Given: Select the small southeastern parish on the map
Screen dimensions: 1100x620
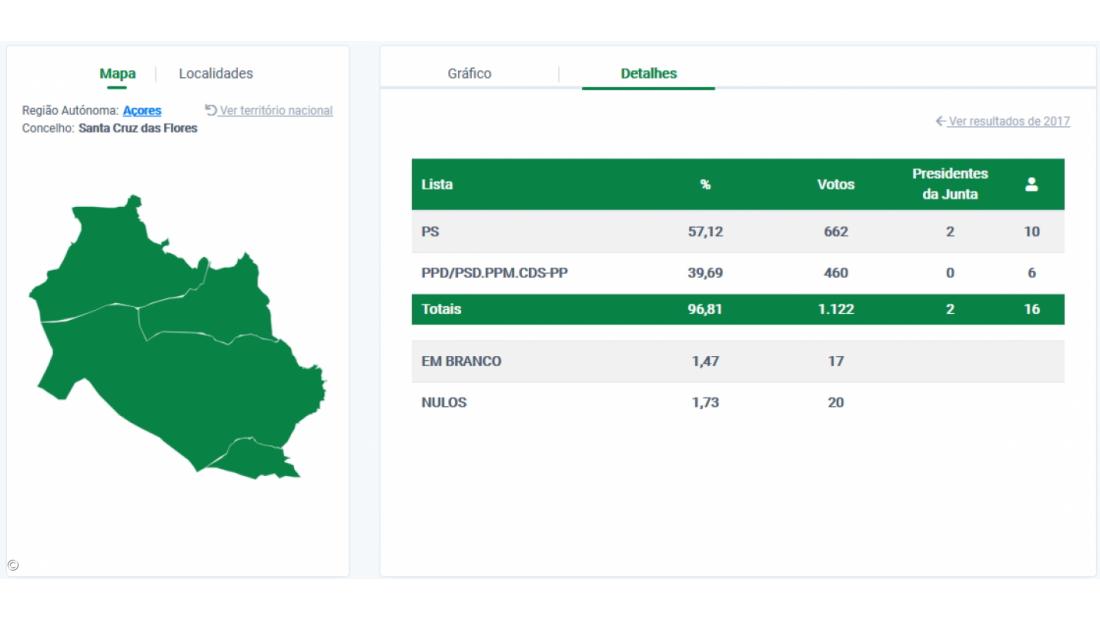Looking at the screenshot, I should pos(255,456).
